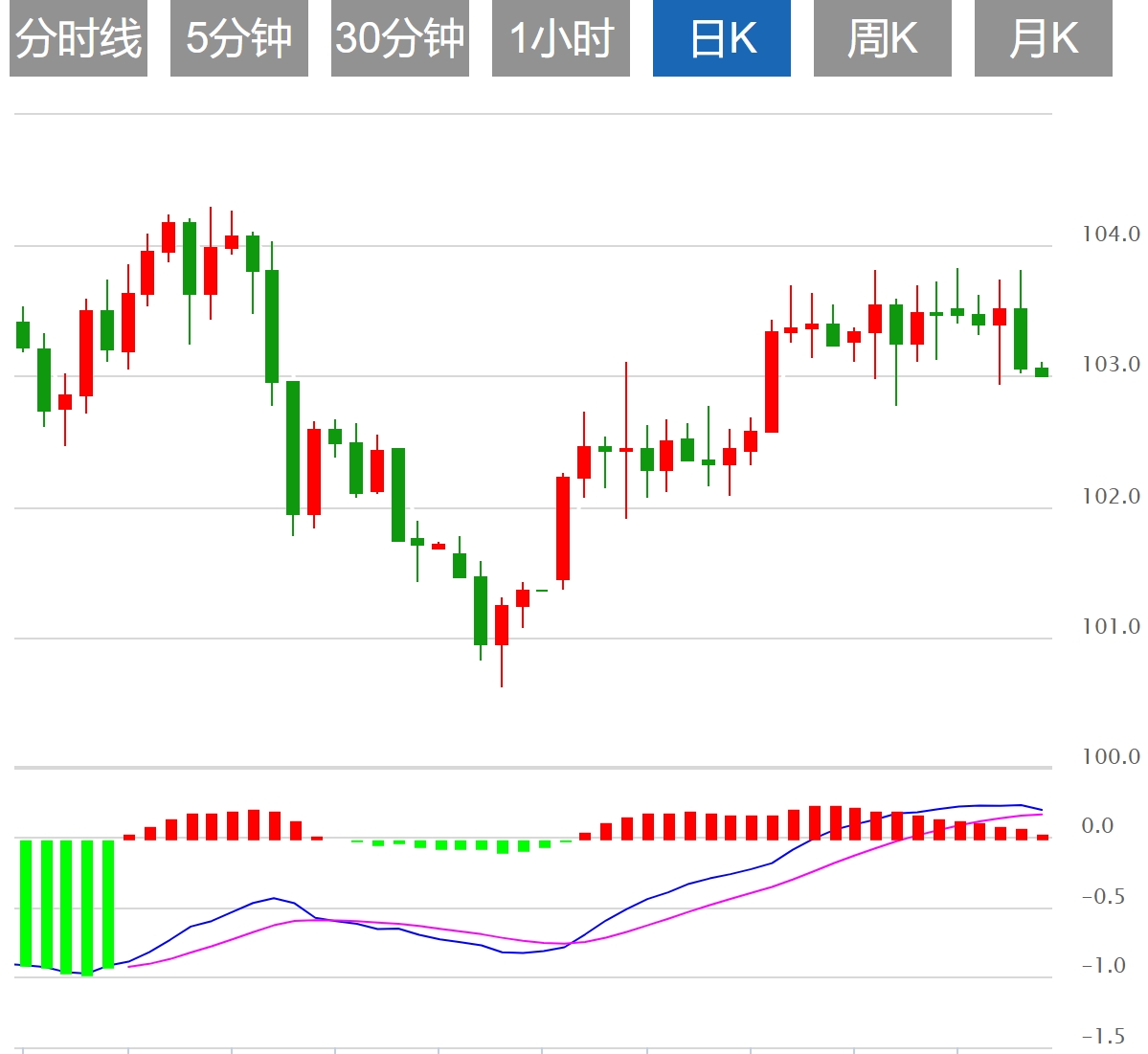Select the 30分钟 interval tab
Screen dimensions: 1148x1054
click(400, 39)
